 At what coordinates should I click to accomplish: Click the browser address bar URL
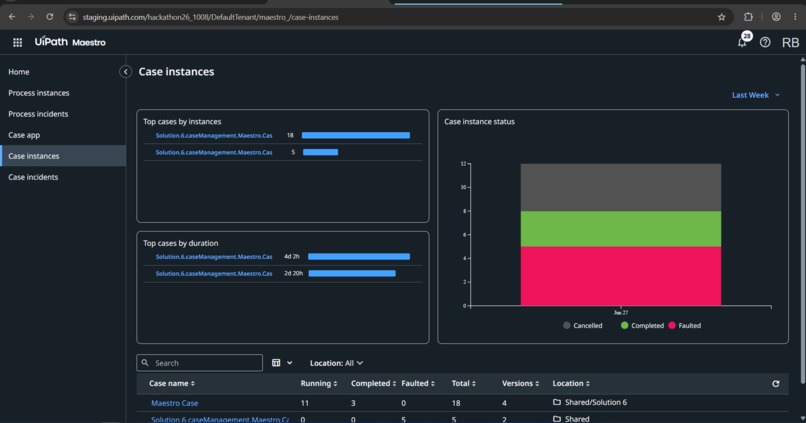[x=210, y=17]
